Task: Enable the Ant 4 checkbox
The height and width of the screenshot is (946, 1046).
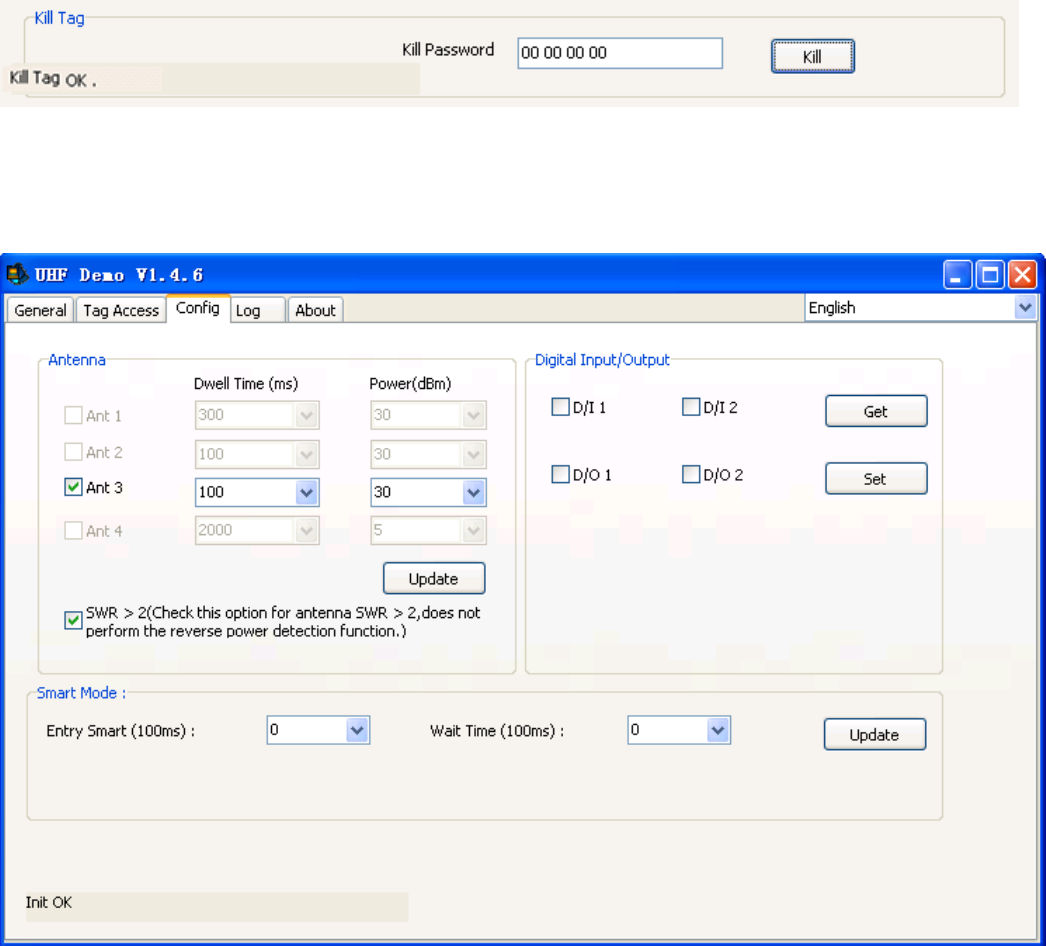Action: (73, 531)
